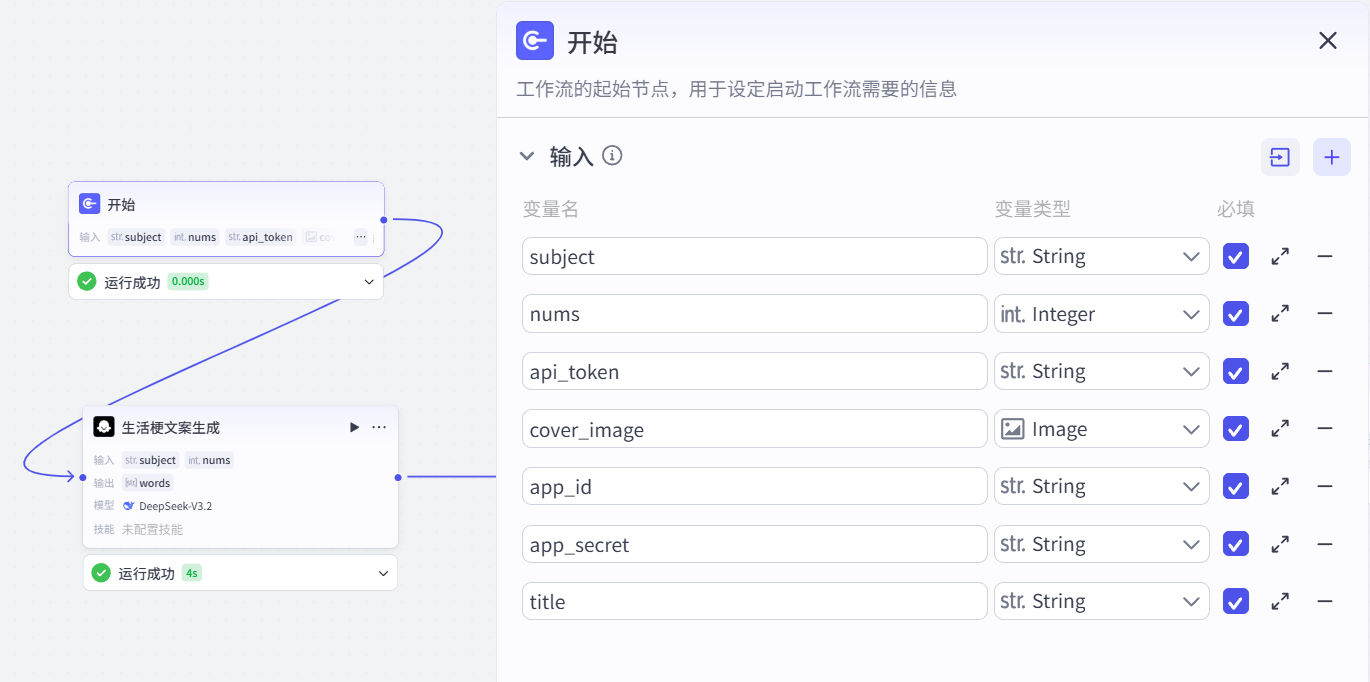
Task: Remove the app_secret variable with minus icon
Action: [x=1325, y=544]
